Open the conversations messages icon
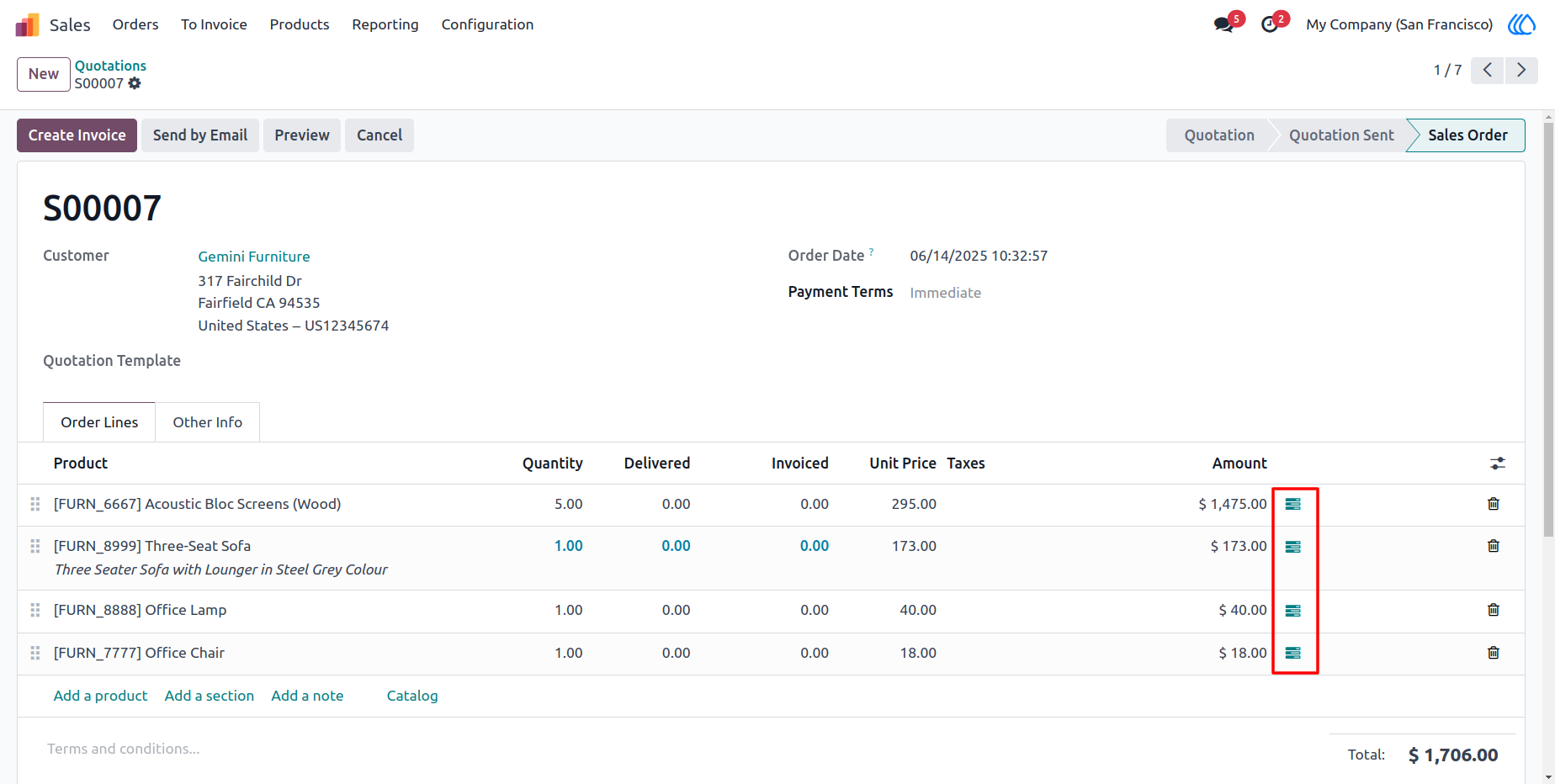1555x784 pixels. [1223, 24]
